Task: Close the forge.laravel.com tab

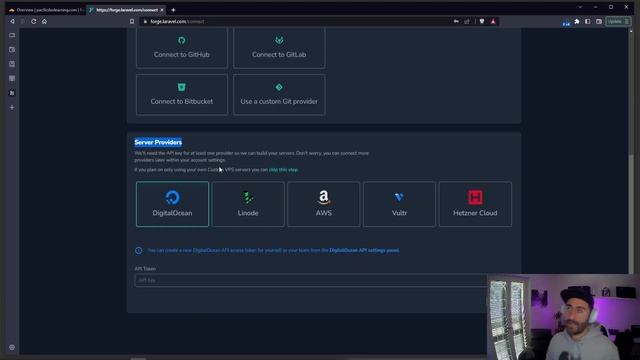Action: tap(162, 10)
